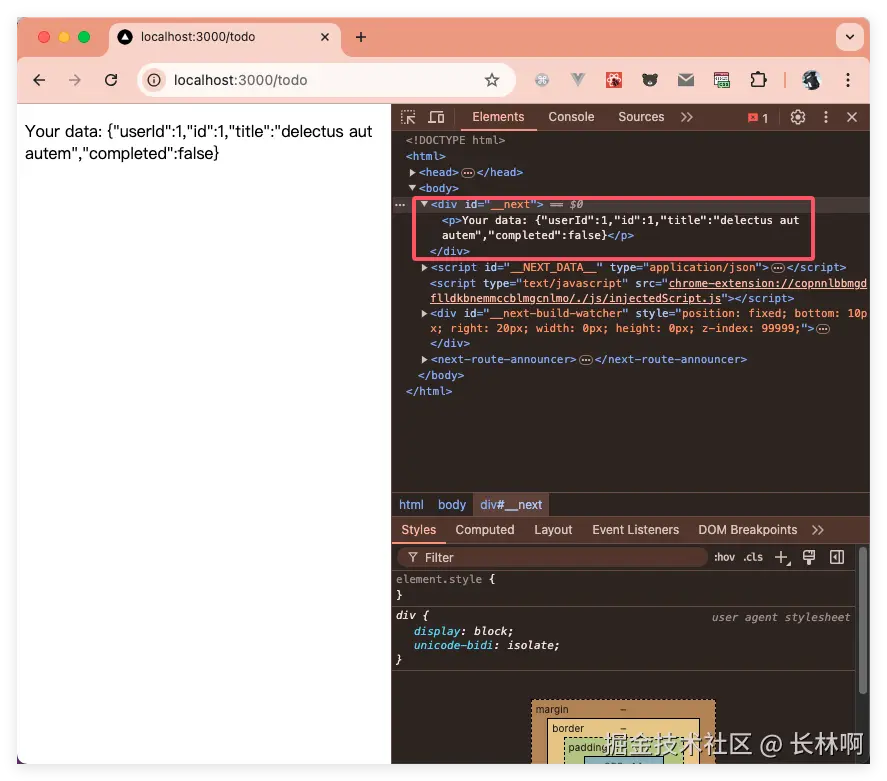Expand the __NEXT_DATA__ script node

[424, 267]
